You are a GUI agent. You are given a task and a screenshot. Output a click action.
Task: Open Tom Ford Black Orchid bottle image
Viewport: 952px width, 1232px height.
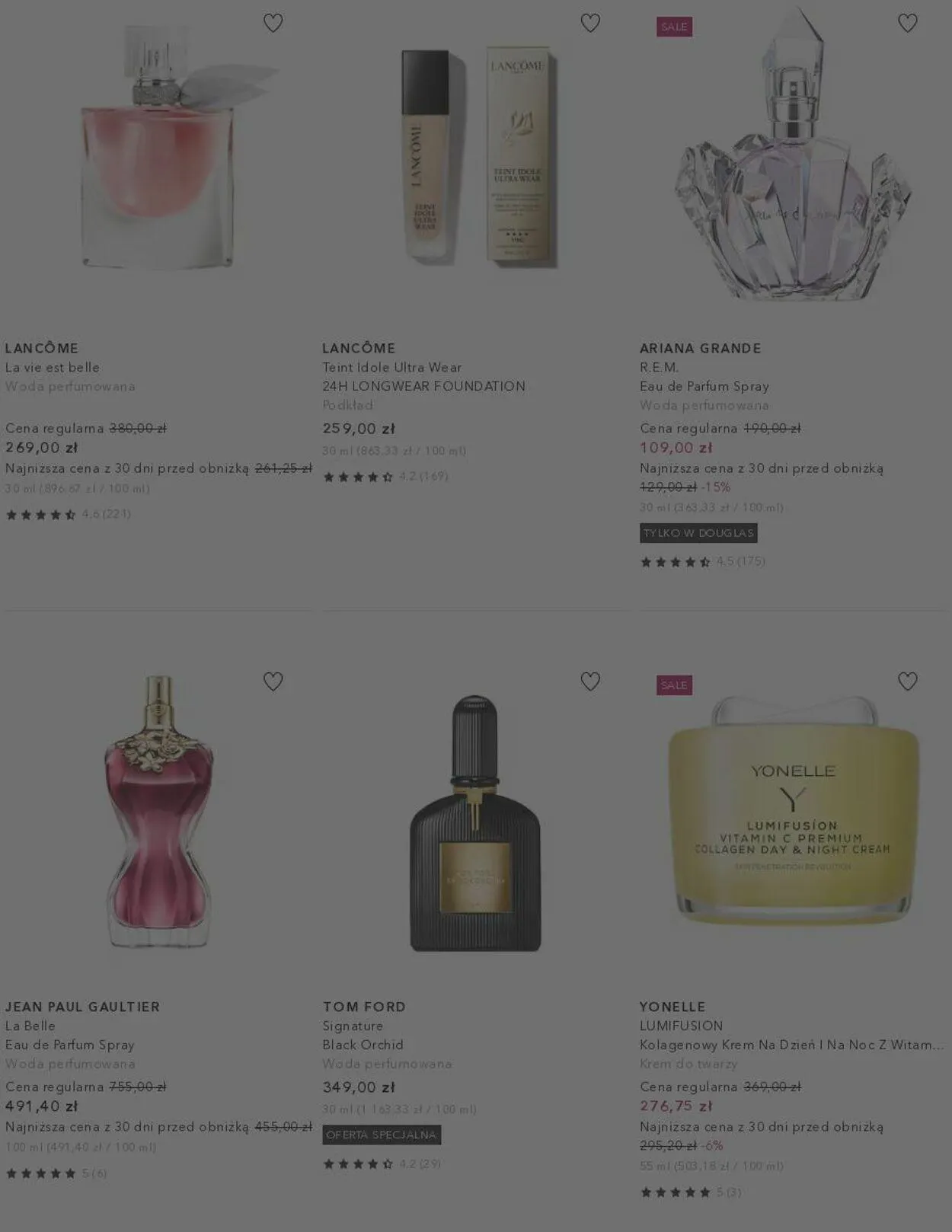(475, 822)
